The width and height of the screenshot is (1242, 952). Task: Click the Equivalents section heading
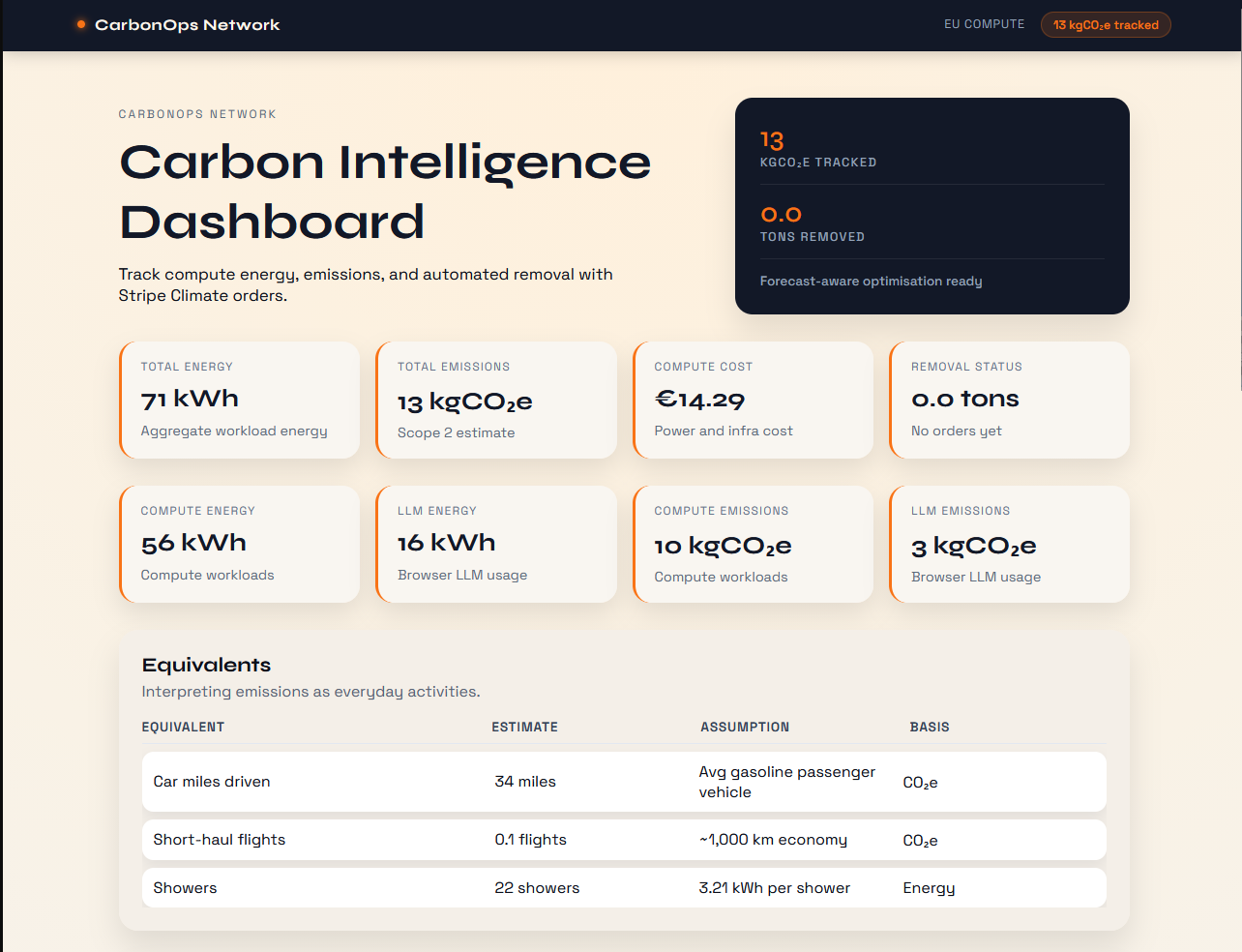point(206,665)
